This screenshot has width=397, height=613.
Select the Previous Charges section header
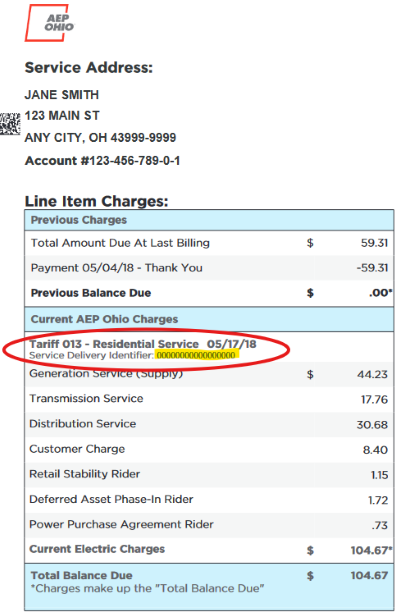point(209,220)
